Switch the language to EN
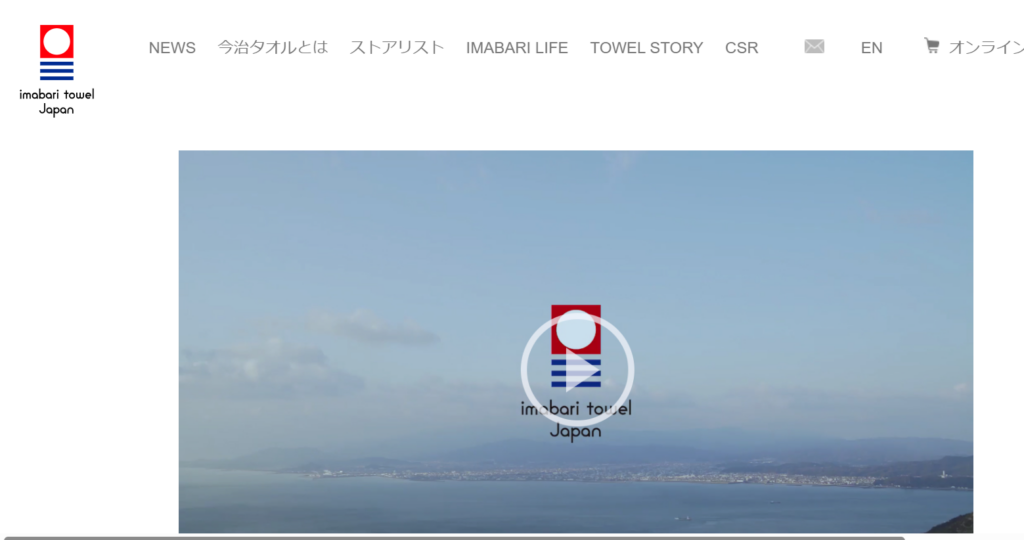The height and width of the screenshot is (540, 1024). pos(871,47)
